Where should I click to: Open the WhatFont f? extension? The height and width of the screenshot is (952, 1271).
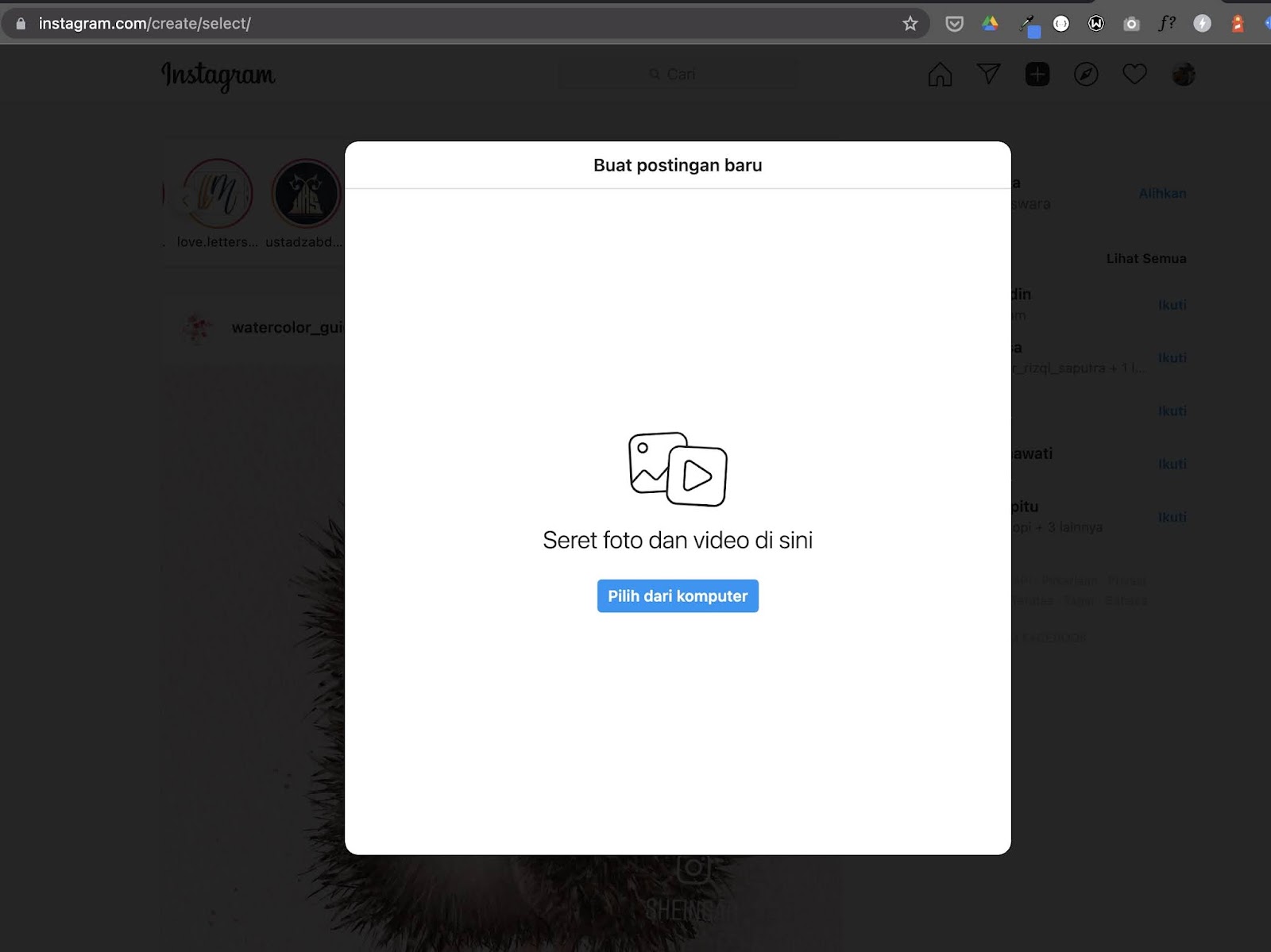pyautogui.click(x=1167, y=23)
